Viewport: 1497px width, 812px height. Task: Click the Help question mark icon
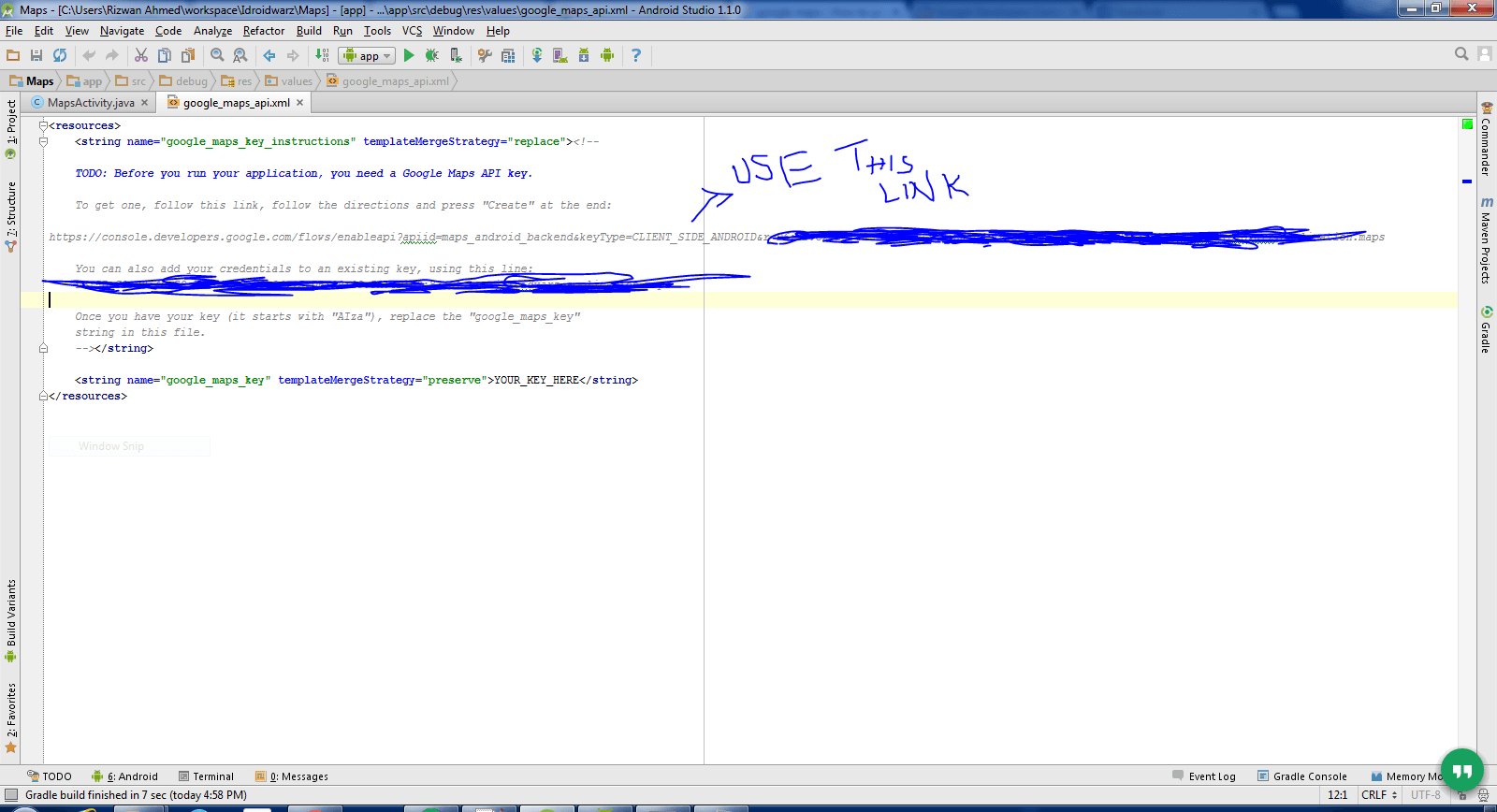pos(636,55)
